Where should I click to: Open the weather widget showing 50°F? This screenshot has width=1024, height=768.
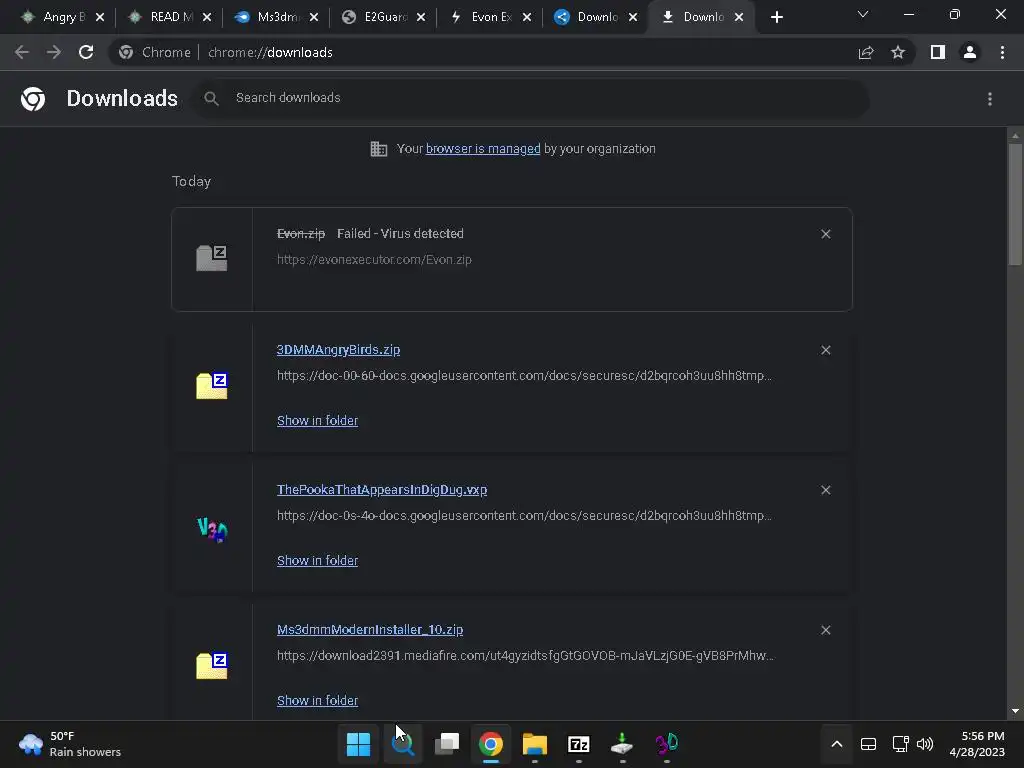click(70, 744)
